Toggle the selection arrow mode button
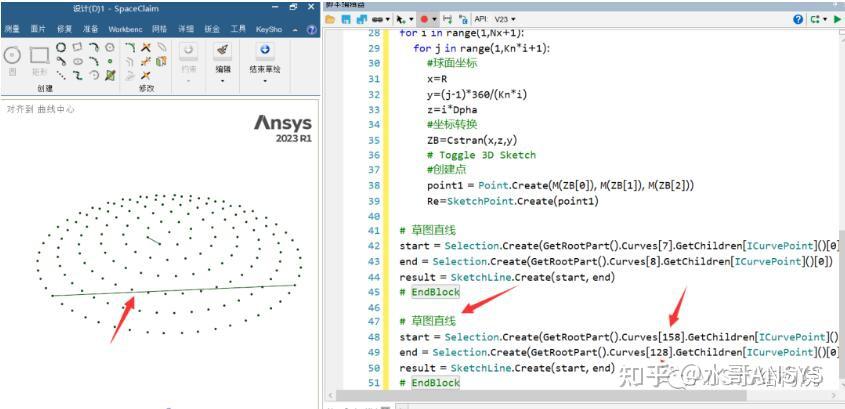 pyautogui.click(x=400, y=19)
